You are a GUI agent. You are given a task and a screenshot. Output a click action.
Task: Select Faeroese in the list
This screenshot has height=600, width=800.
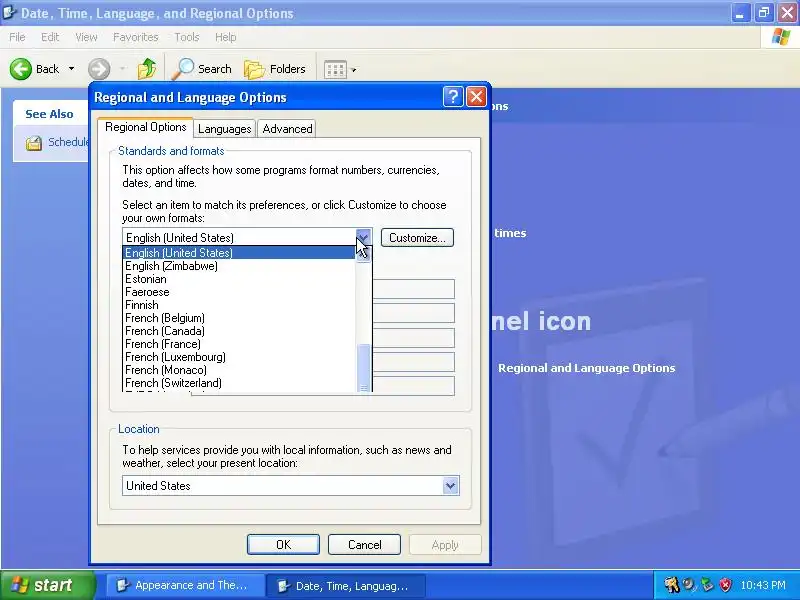coord(239,292)
